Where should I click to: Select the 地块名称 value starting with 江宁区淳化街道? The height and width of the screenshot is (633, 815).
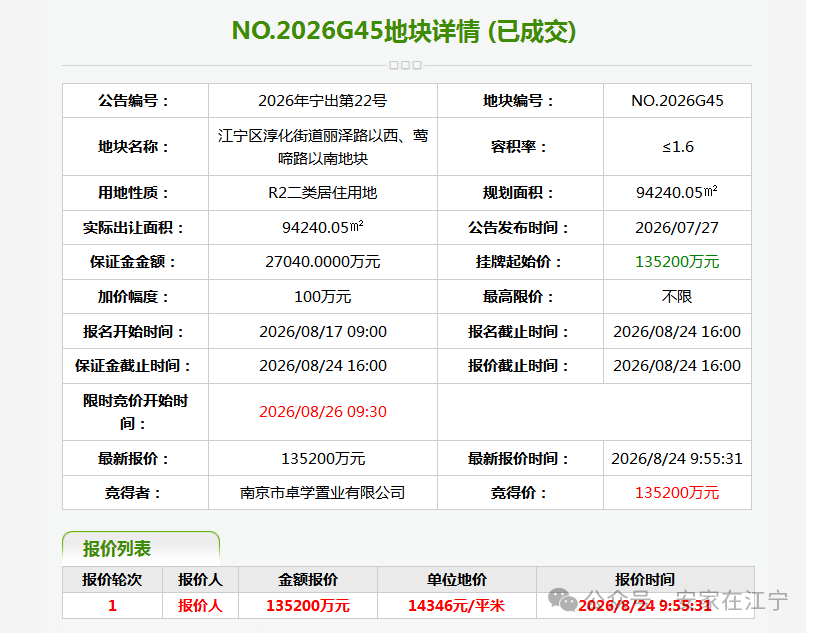(x=323, y=147)
